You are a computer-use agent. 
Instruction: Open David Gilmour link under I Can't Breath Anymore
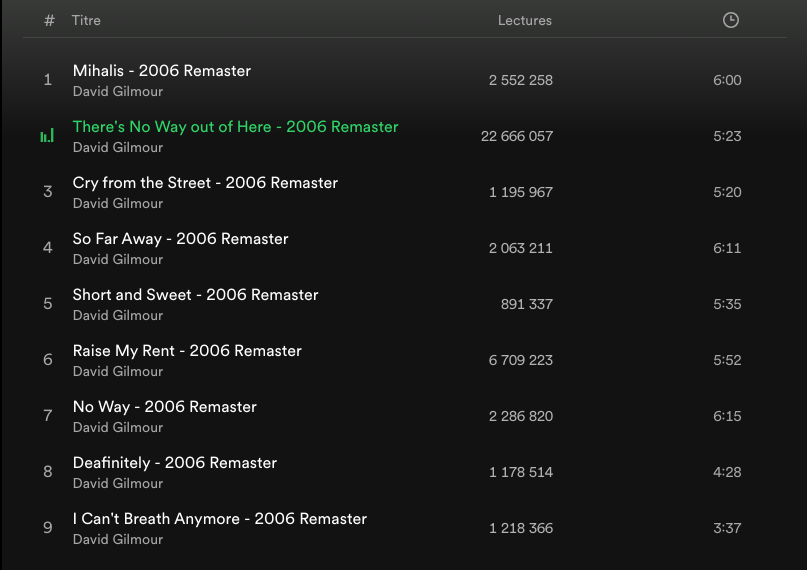(118, 540)
